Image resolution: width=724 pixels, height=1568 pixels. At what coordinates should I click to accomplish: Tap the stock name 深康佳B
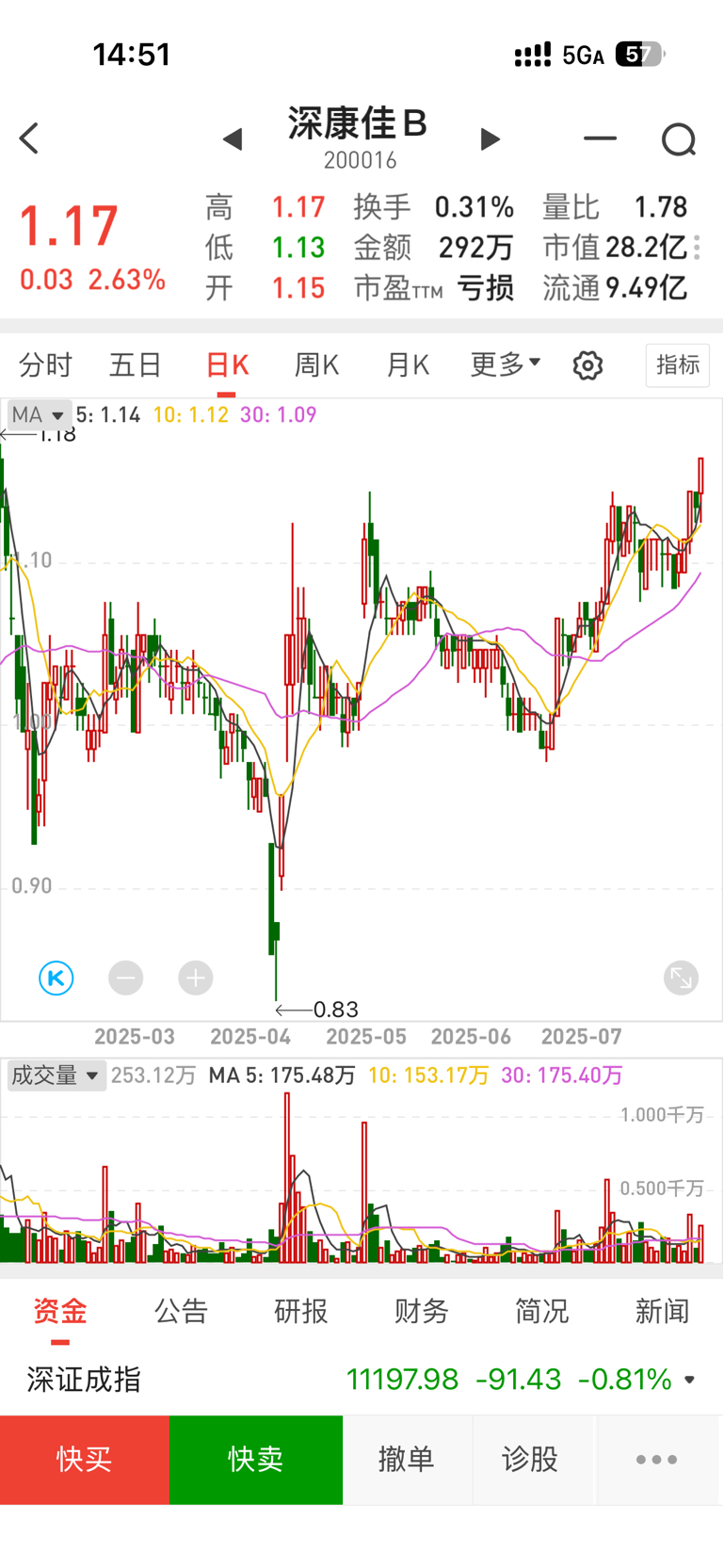pyautogui.click(x=358, y=123)
